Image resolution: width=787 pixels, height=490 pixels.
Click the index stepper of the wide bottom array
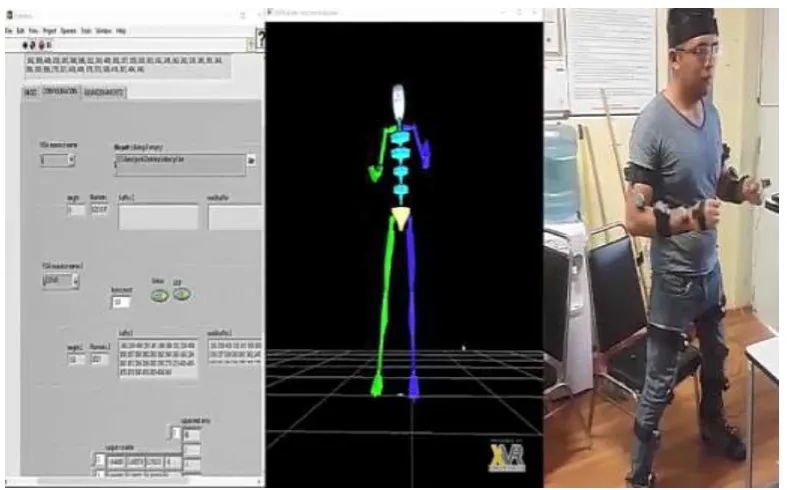click(100, 460)
